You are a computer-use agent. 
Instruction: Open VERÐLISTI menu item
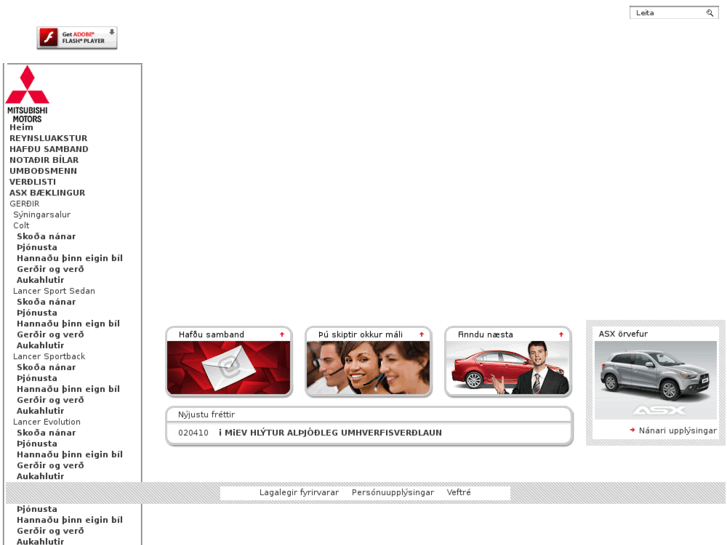point(32,182)
